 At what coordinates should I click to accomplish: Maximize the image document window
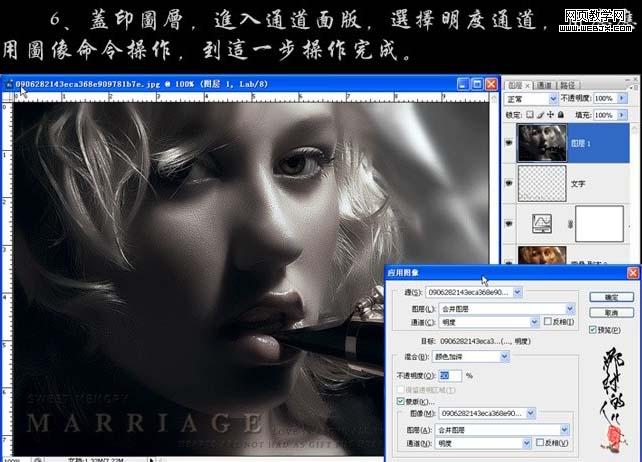(x=477, y=84)
